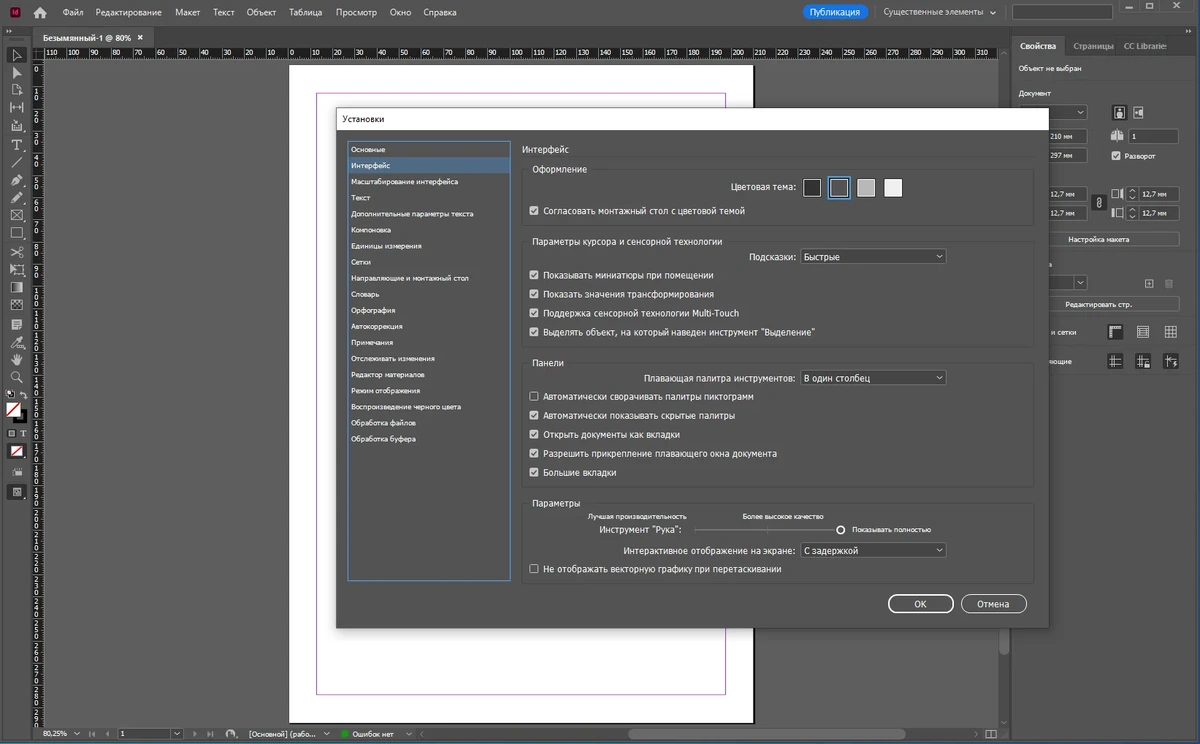The image size is (1200, 744).
Task: Click the blue 'Публикация' button
Action: click(834, 12)
